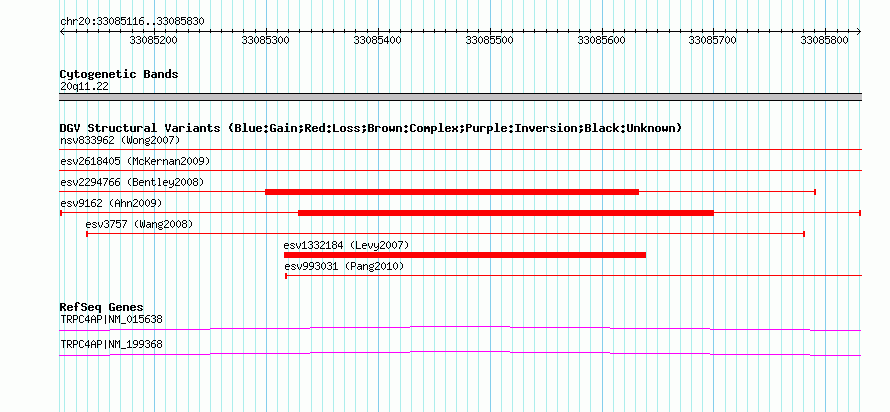Screen dimensions: 890x412
Task: Open the Cytogenetic Bands track title
Action: 119,74
